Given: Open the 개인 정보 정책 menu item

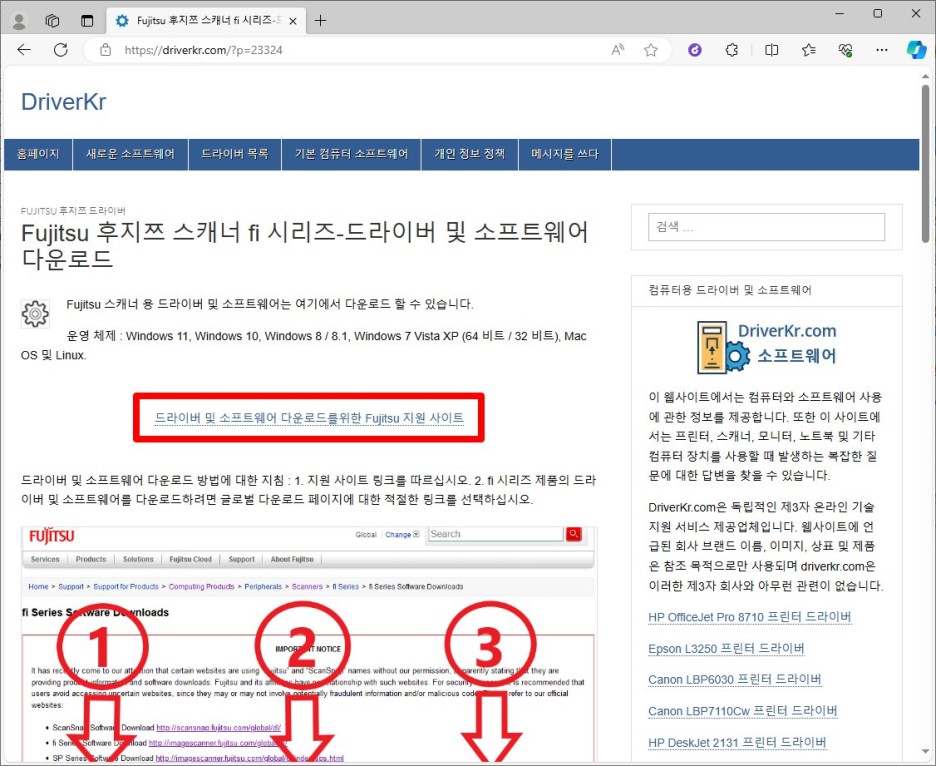Looking at the screenshot, I should point(470,154).
